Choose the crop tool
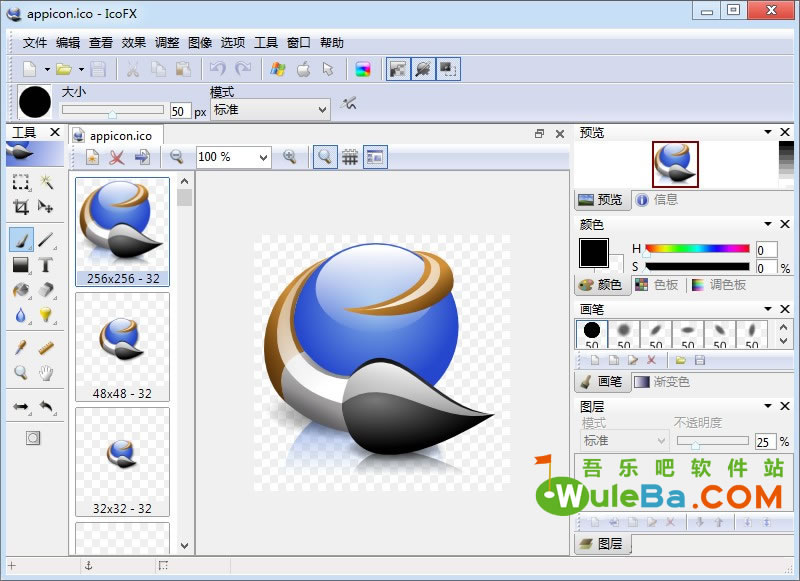The height and width of the screenshot is (581, 800). 20,207
